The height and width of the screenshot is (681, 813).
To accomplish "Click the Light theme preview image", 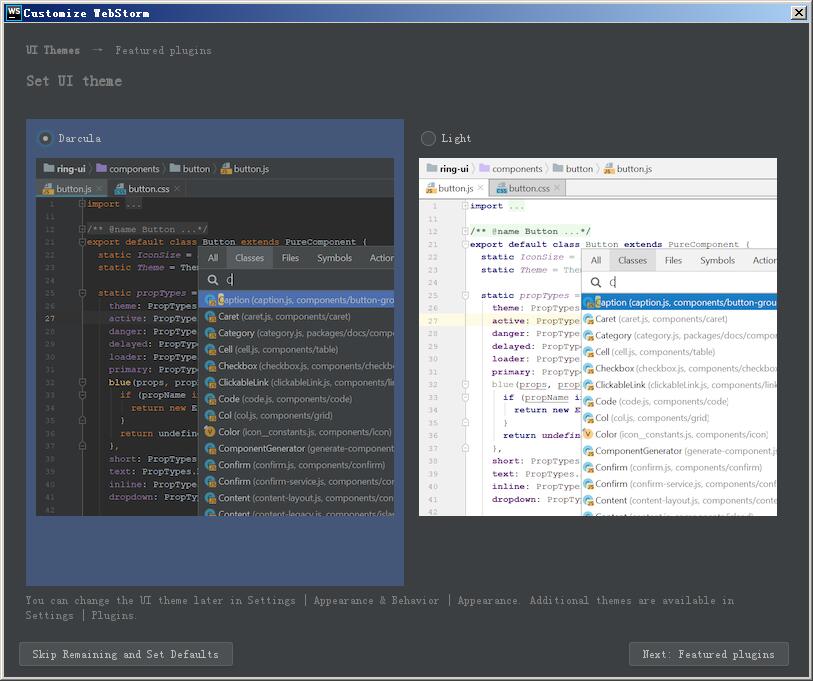I will 598,337.
